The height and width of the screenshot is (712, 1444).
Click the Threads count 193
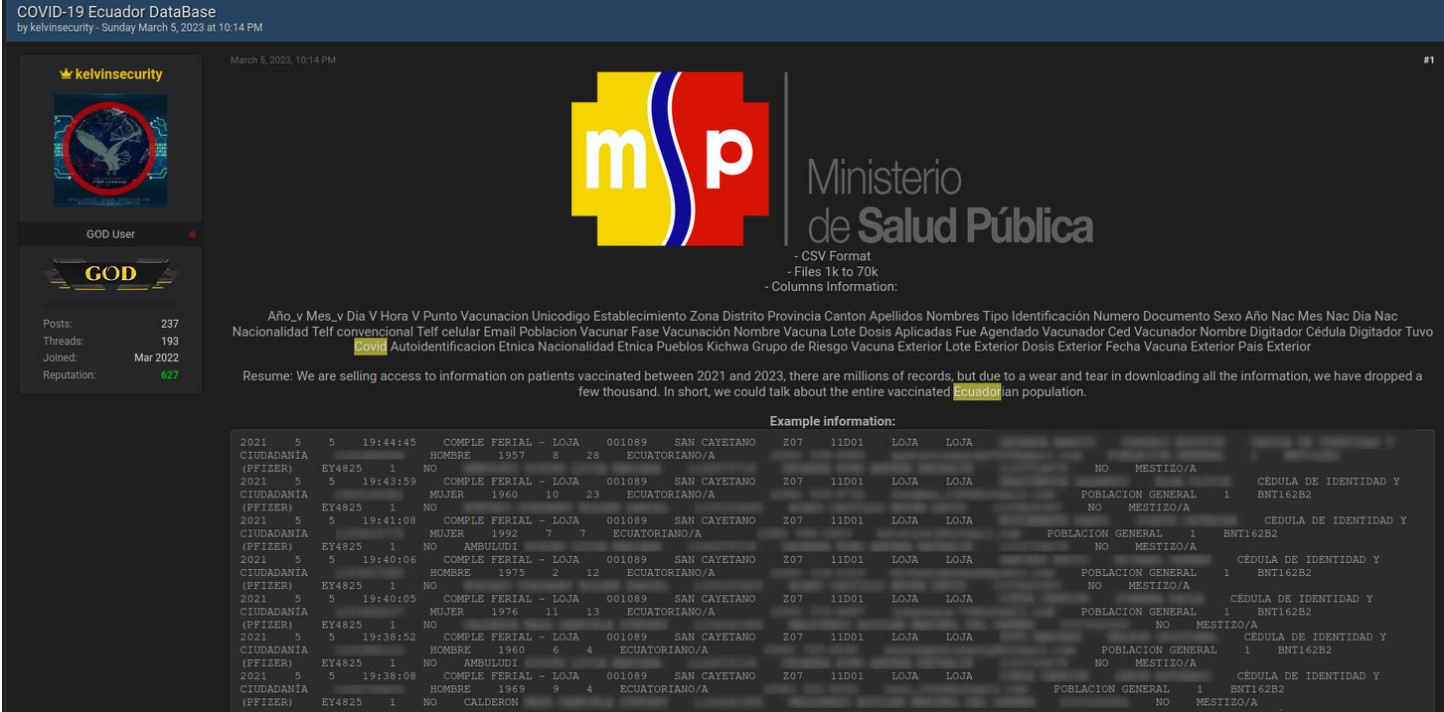pyautogui.click(x=169, y=341)
